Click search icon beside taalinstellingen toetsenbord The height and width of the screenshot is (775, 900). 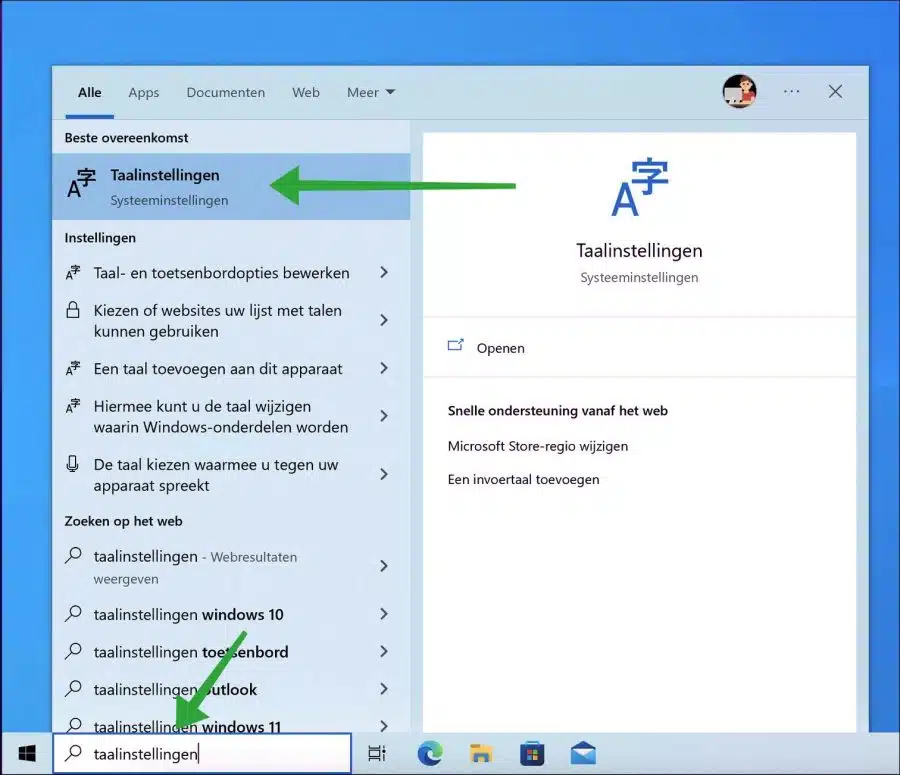coord(73,650)
